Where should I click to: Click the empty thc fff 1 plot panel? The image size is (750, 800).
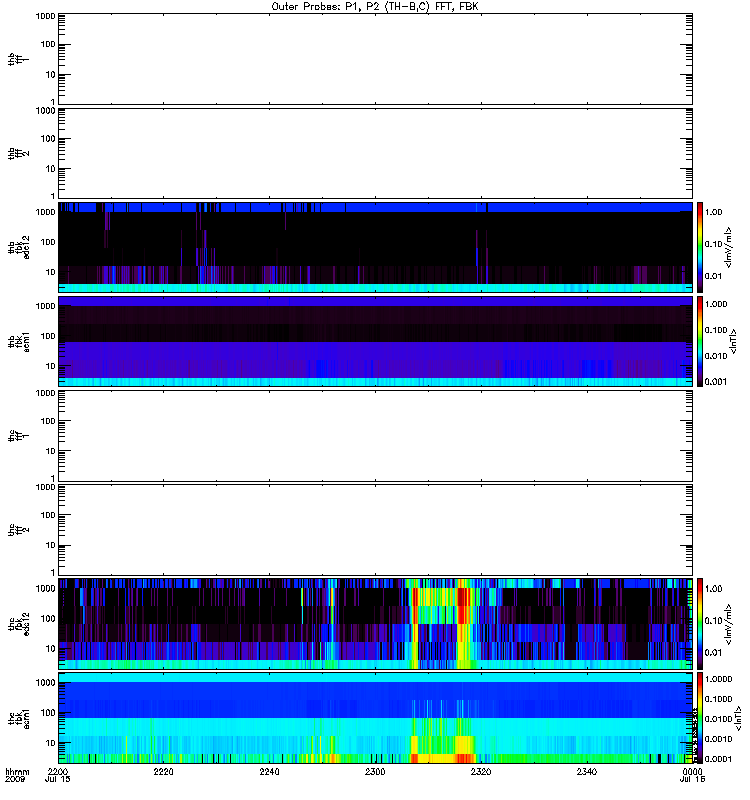[x=375, y=436]
